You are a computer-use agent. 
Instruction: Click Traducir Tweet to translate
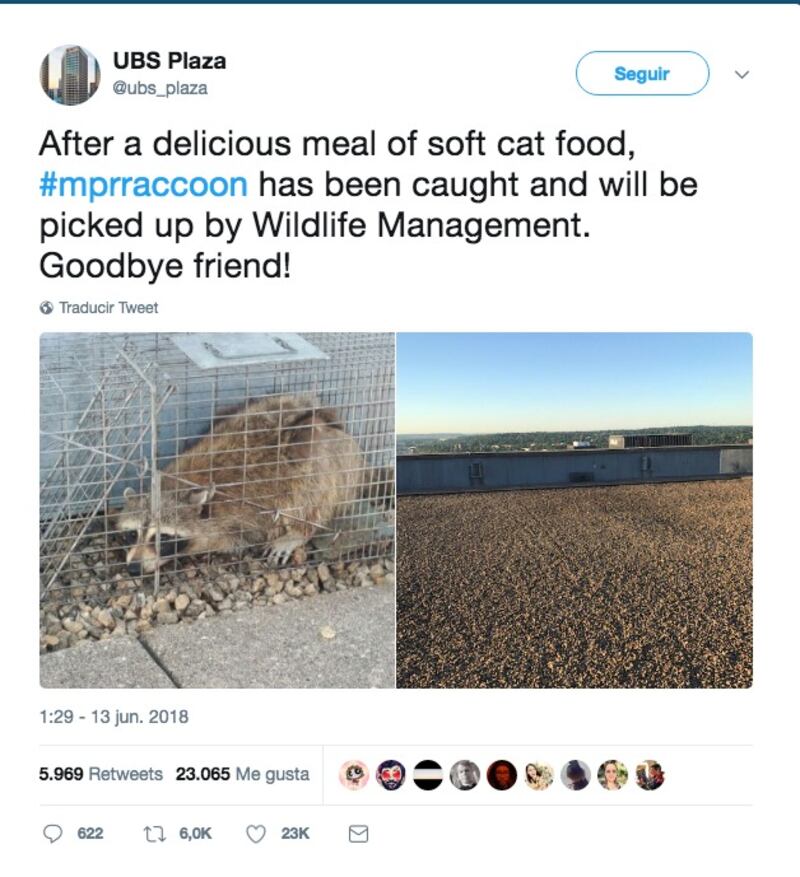109,308
